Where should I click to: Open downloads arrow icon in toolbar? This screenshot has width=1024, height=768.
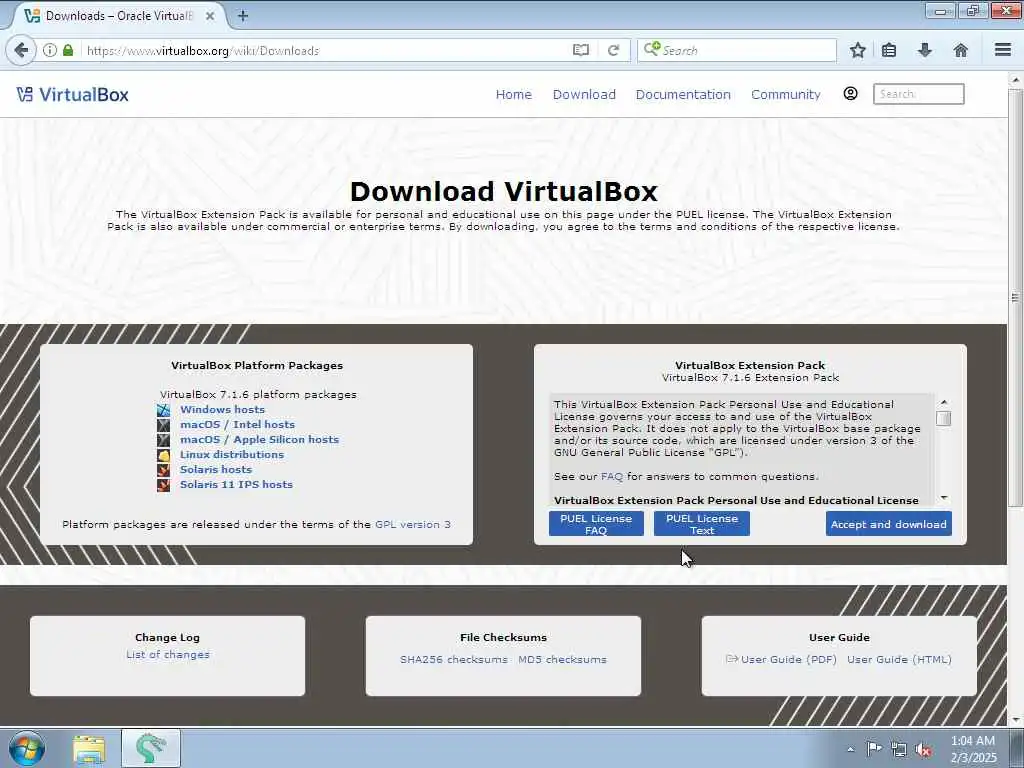925,50
